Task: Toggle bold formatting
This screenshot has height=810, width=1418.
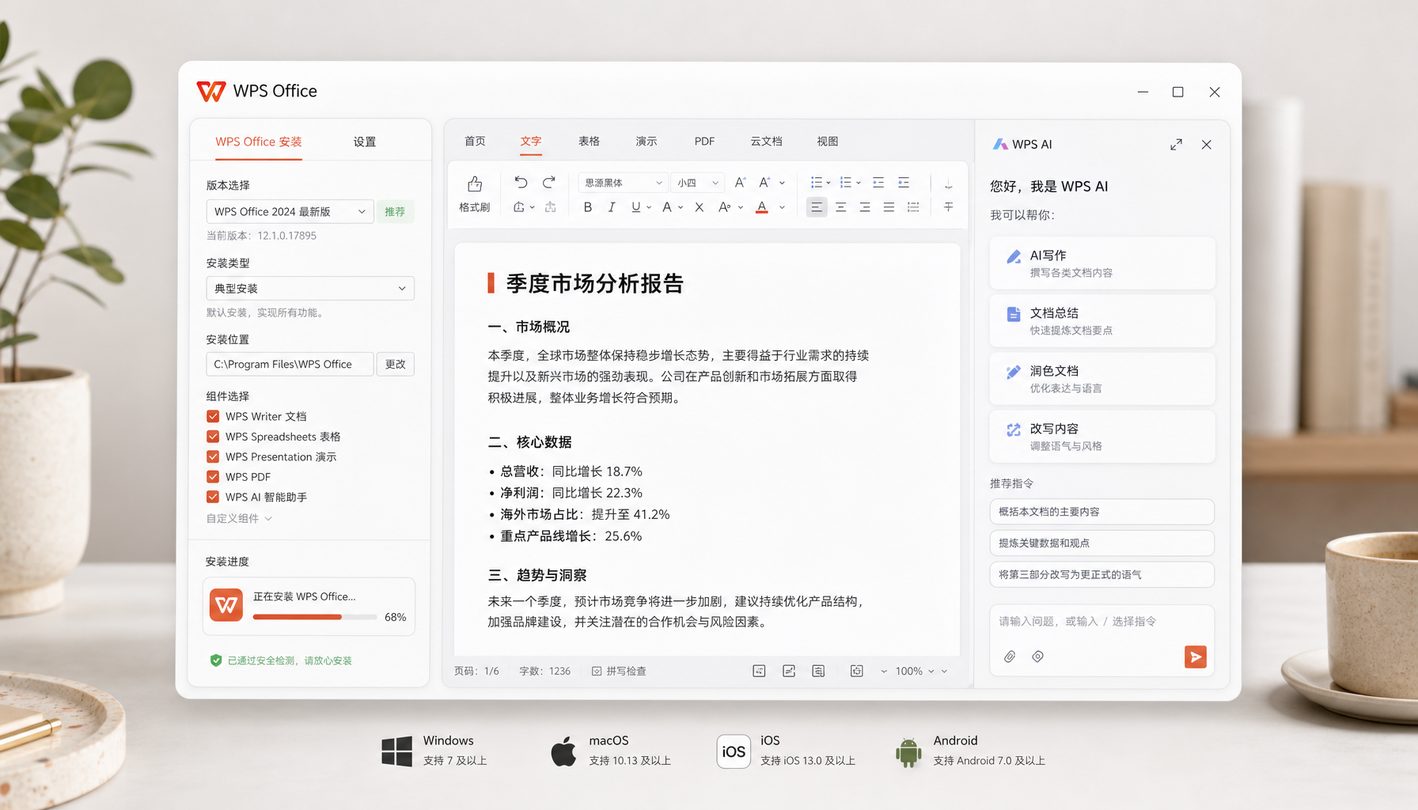Action: click(x=587, y=207)
